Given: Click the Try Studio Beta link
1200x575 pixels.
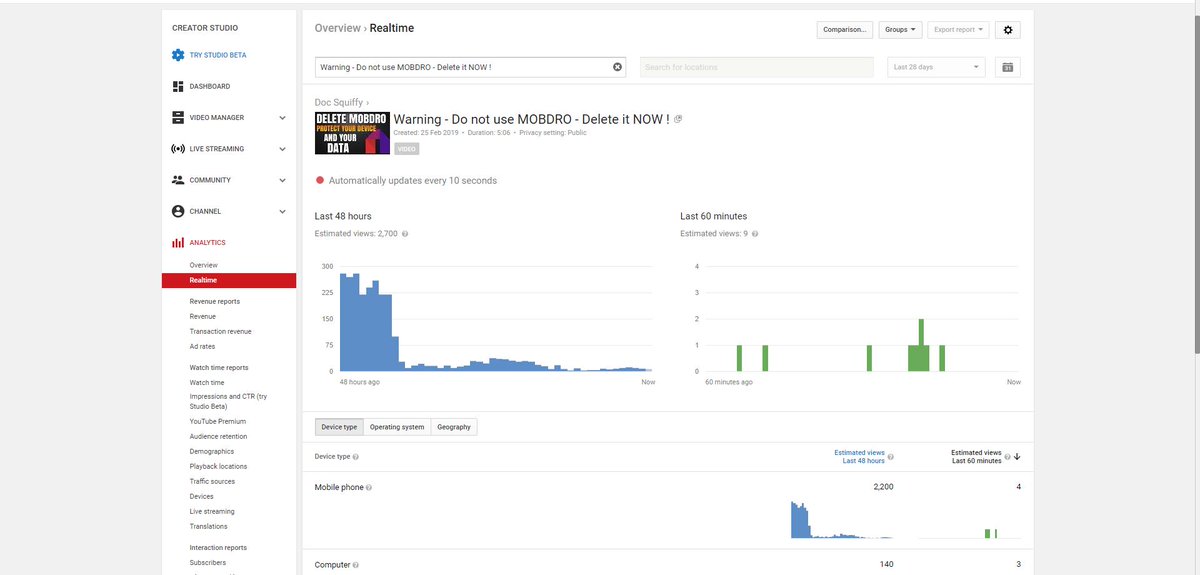Looking at the screenshot, I should click(218, 55).
